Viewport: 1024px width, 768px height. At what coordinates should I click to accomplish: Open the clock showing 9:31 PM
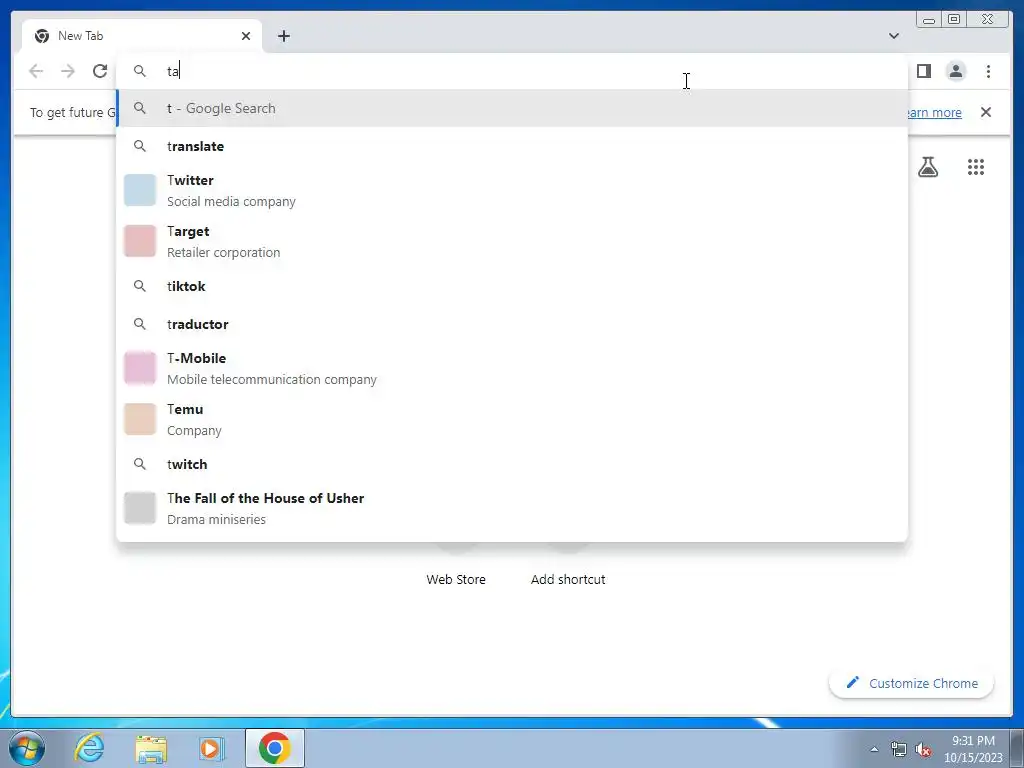pos(973,748)
